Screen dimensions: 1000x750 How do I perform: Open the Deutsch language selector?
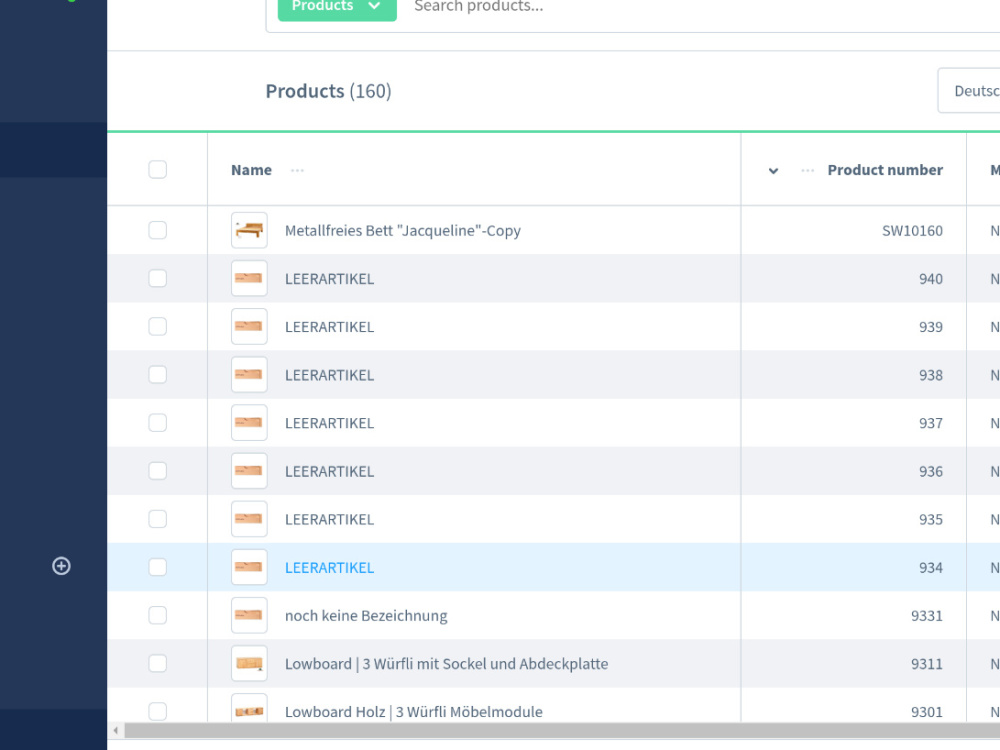(969, 91)
